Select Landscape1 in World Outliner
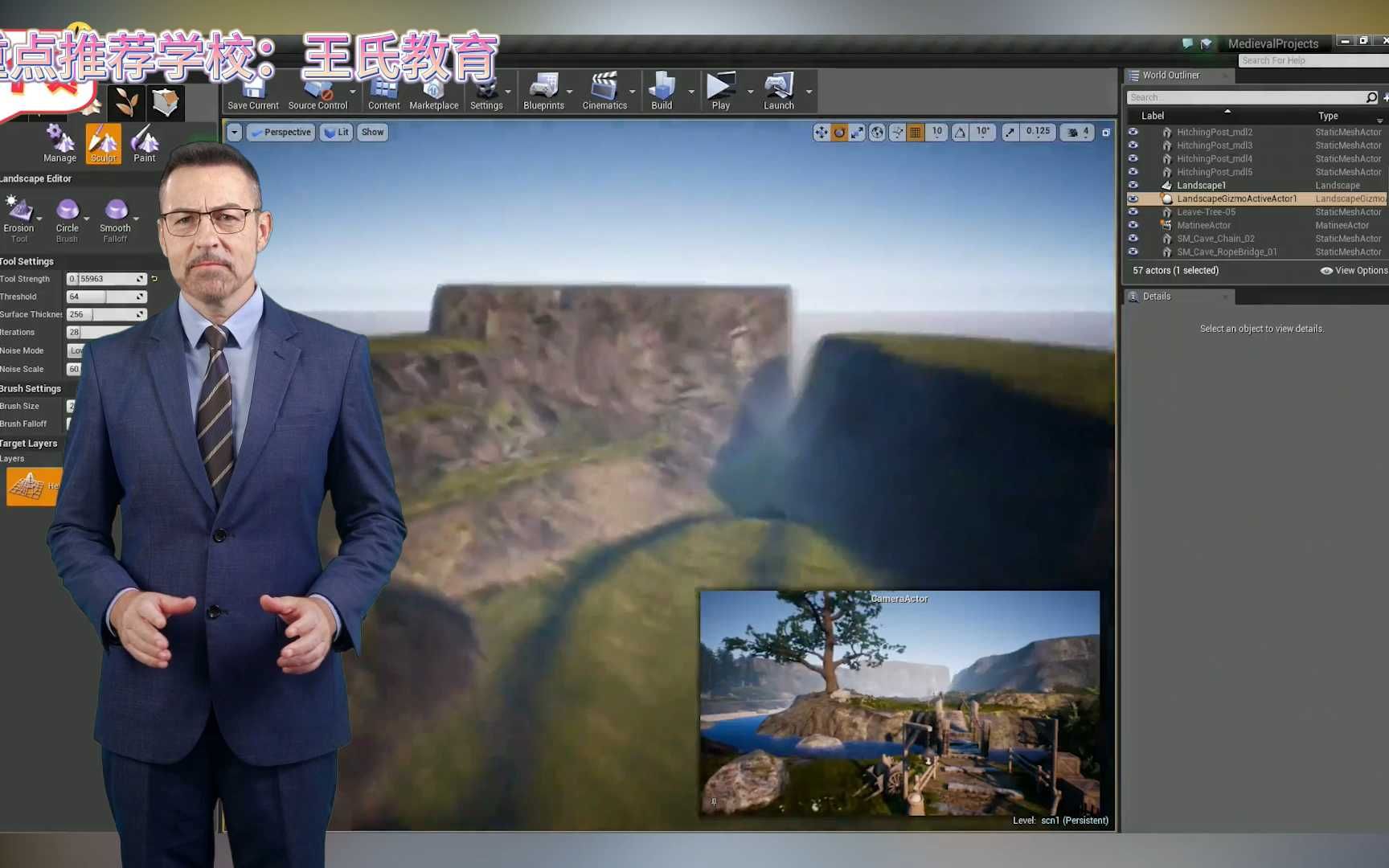This screenshot has width=1389, height=868. pos(1201,185)
